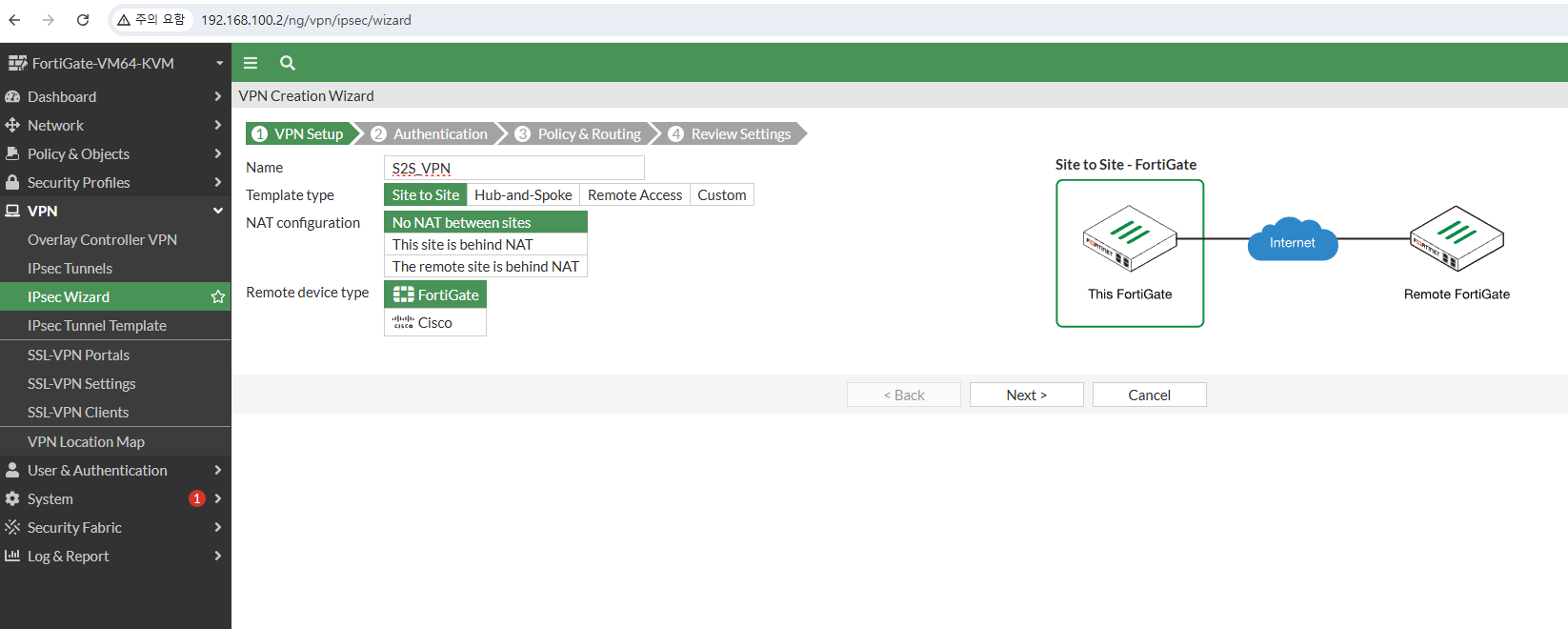Open VPN Location Map menu item
Screen dimensions: 1568x629
click(86, 441)
